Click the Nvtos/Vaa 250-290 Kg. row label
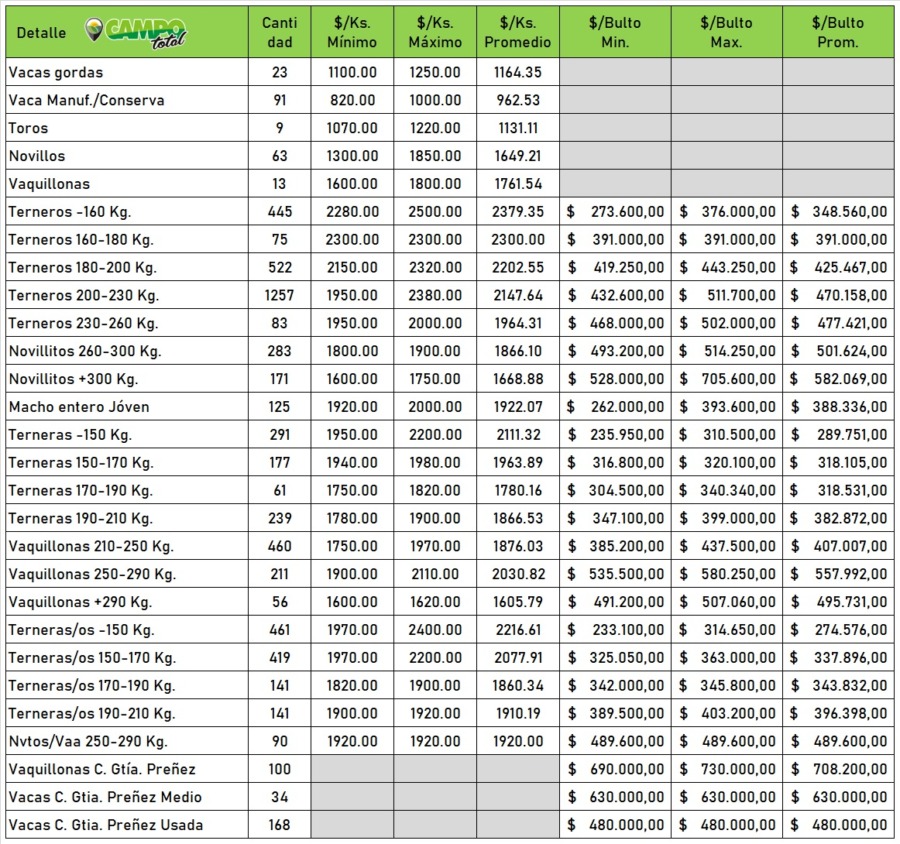This screenshot has height=844, width=900. tap(88, 742)
